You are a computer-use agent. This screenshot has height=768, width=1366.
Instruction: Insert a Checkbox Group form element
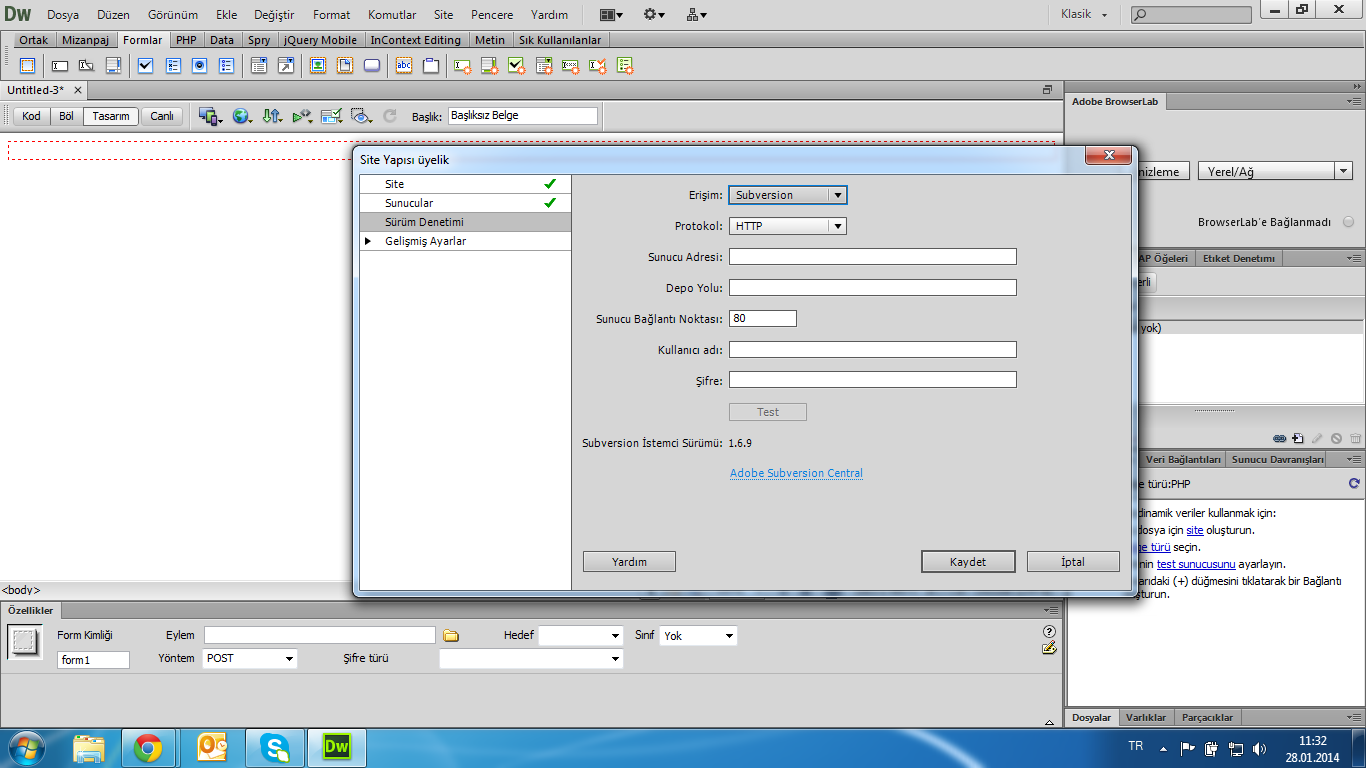click(173, 66)
